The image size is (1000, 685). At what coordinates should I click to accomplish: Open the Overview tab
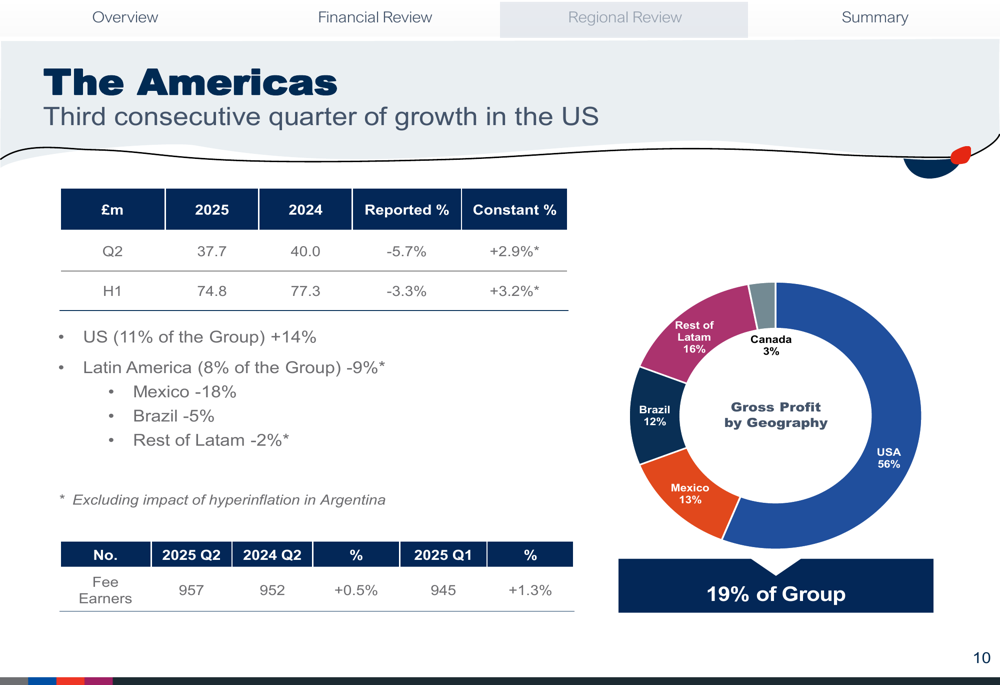coord(125,17)
